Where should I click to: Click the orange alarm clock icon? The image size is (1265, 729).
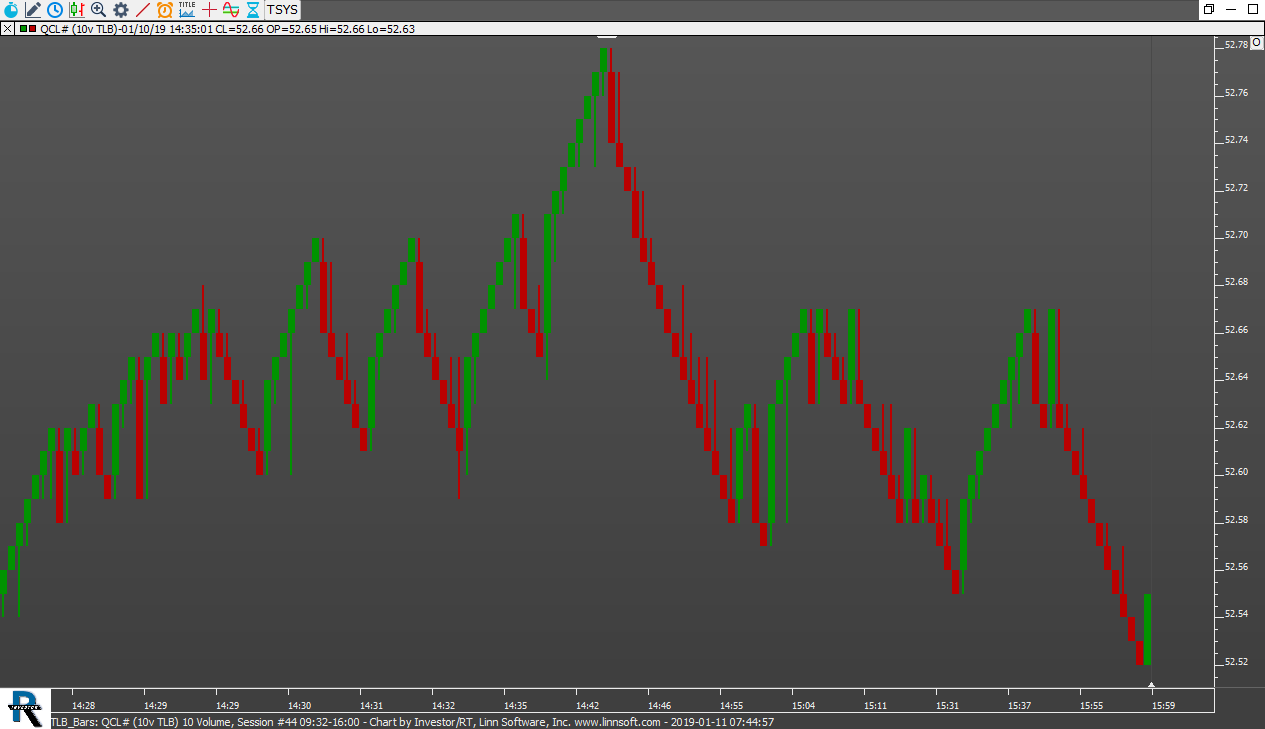(165, 10)
